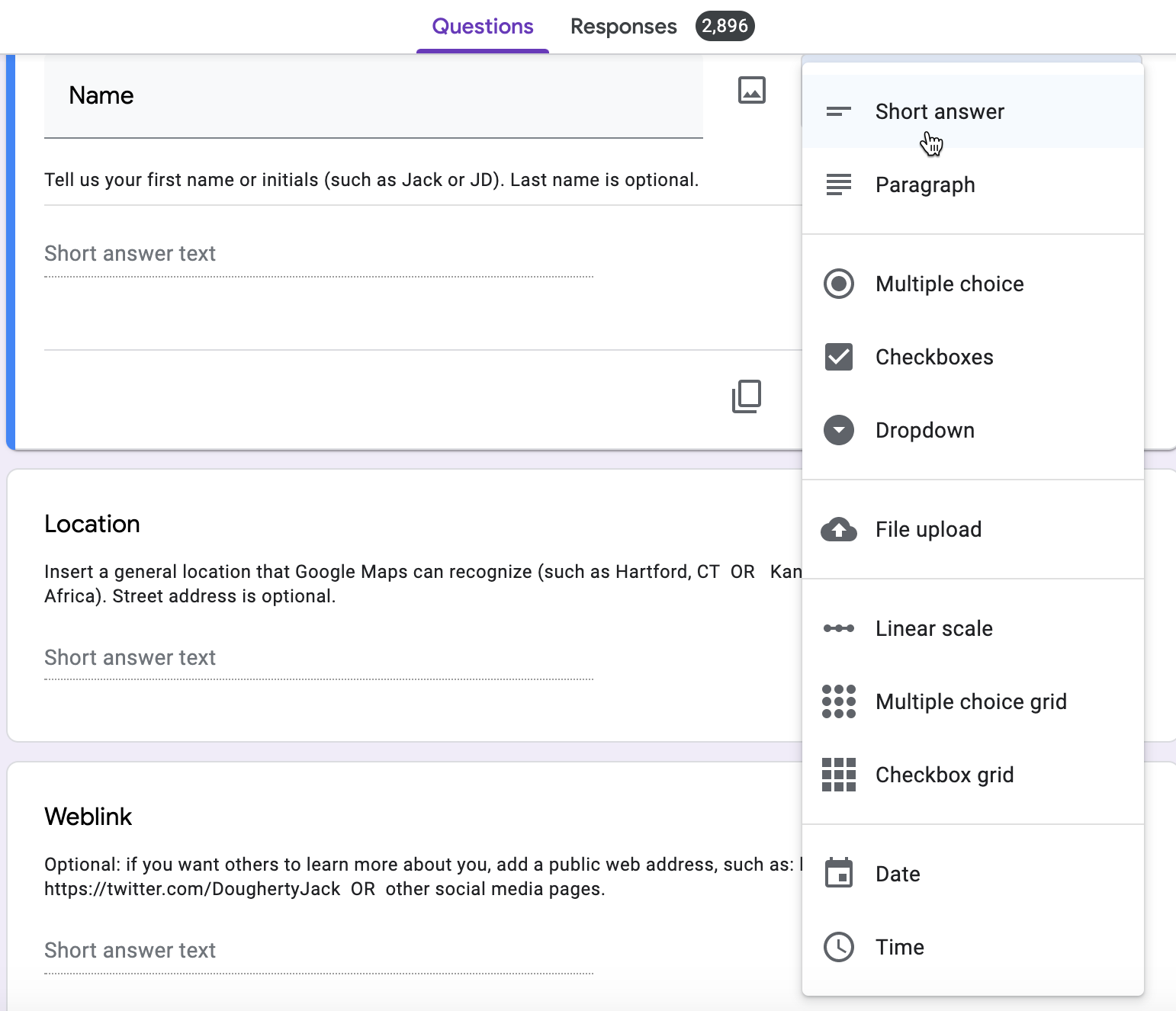Image resolution: width=1176 pixels, height=1011 pixels.
Task: Click the Name question description text
Action: [371, 180]
